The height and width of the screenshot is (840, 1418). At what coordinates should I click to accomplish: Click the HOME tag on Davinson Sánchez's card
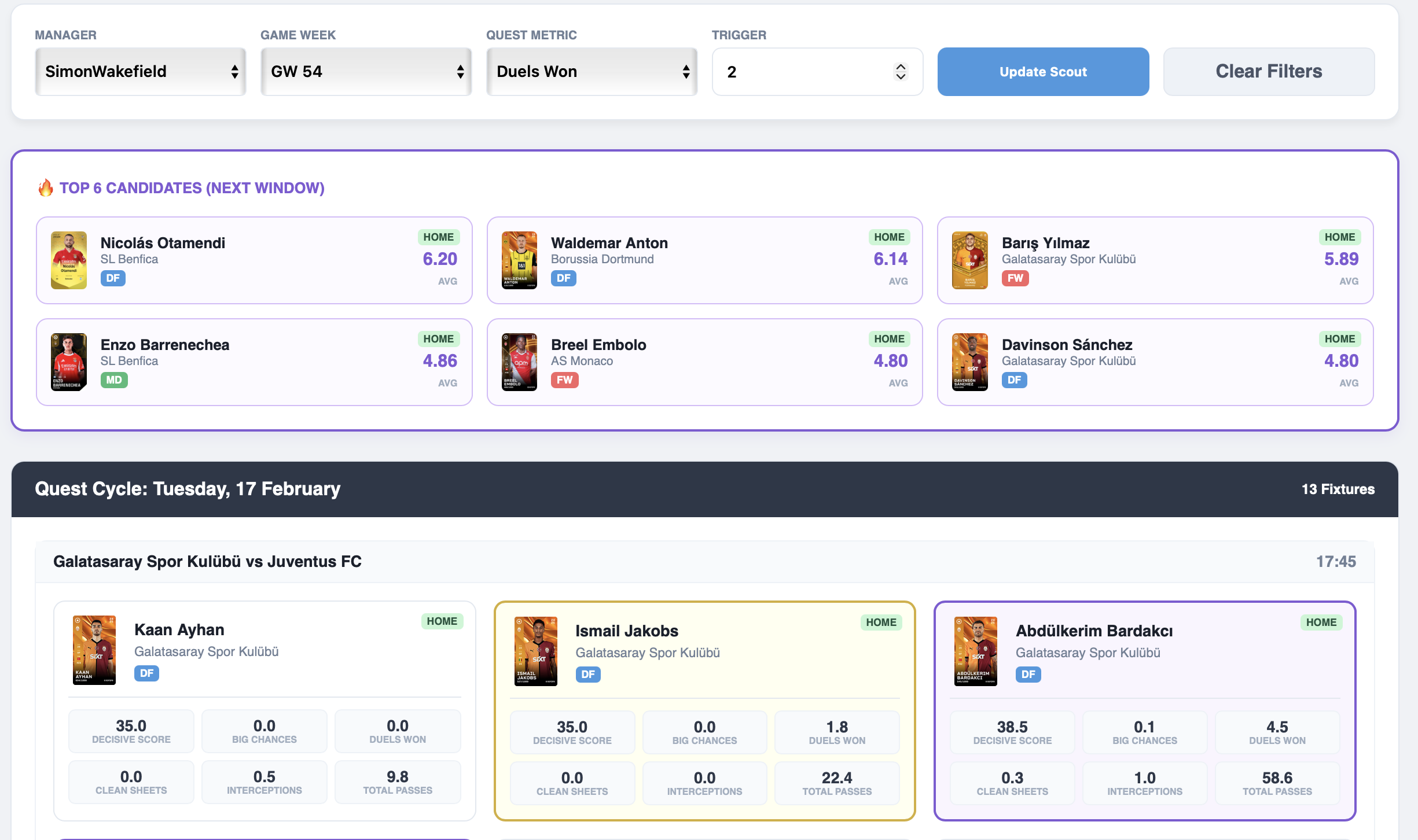pos(1340,339)
